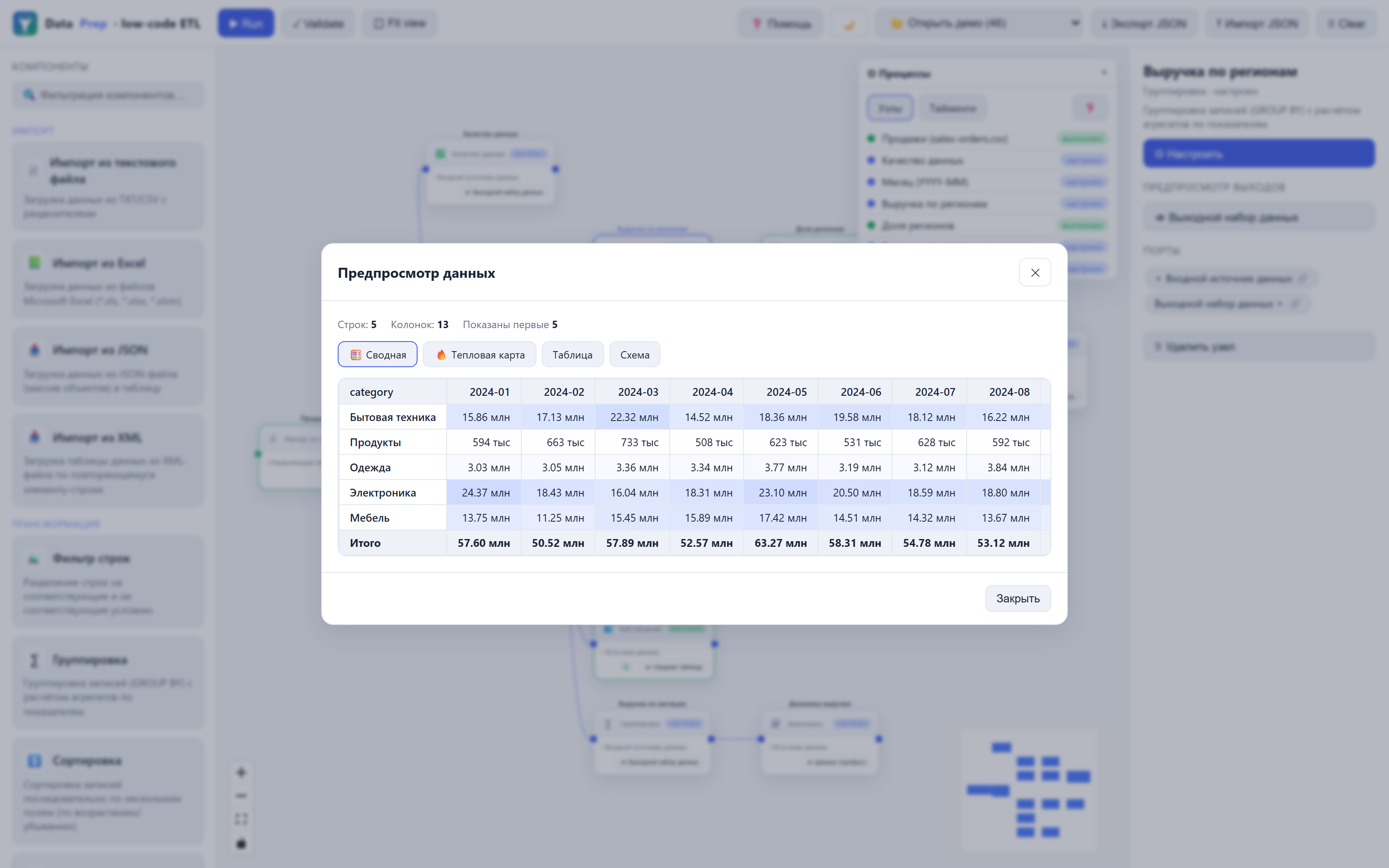The height and width of the screenshot is (868, 1389).
Task: Click the Run button in the top toolbar
Action: (246, 23)
